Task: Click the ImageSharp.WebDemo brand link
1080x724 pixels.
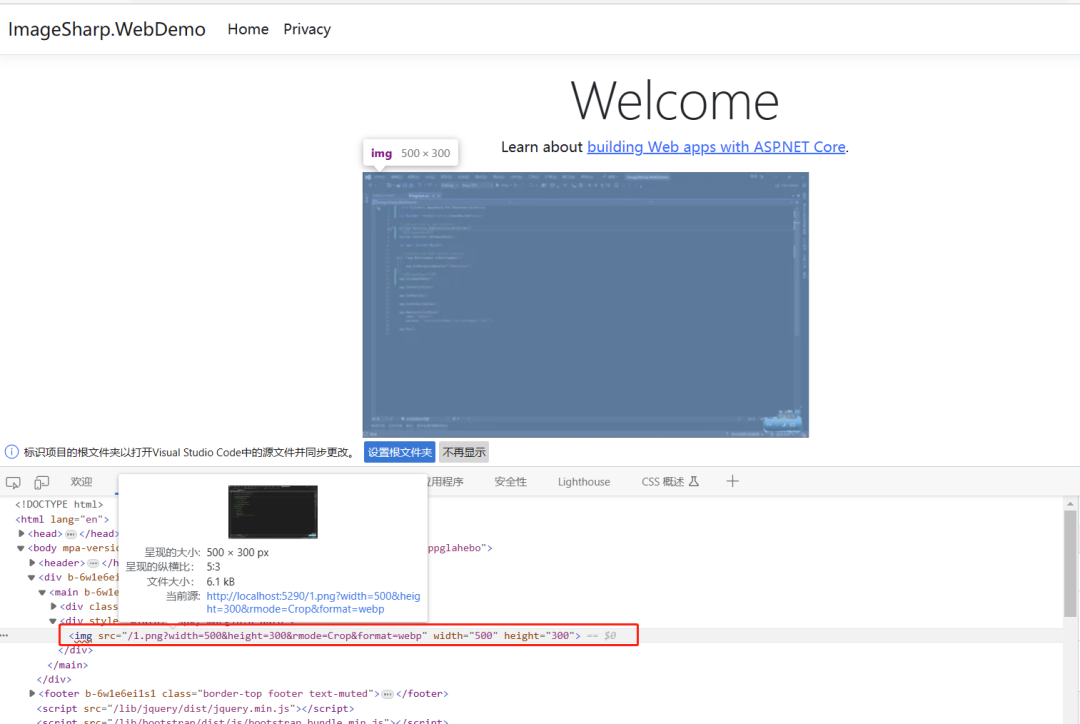Action: pos(107,29)
